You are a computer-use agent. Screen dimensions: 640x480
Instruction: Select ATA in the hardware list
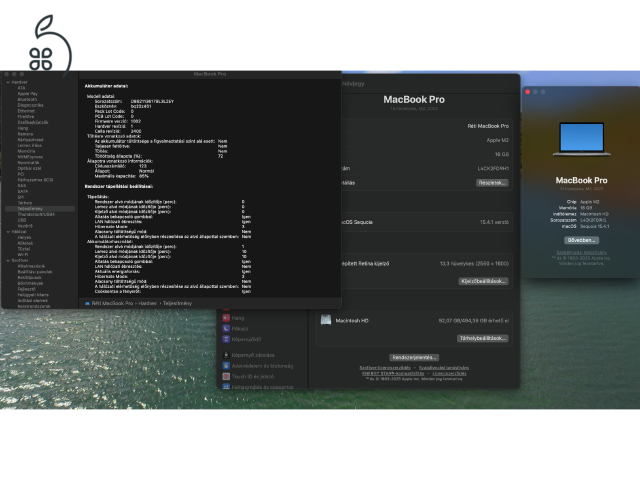(x=21, y=88)
